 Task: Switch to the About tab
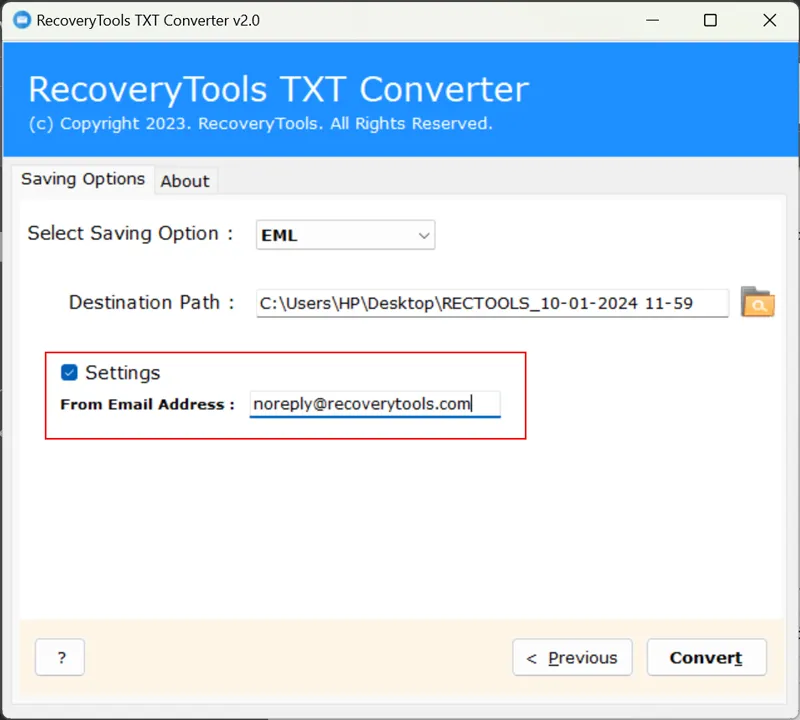pos(185,181)
